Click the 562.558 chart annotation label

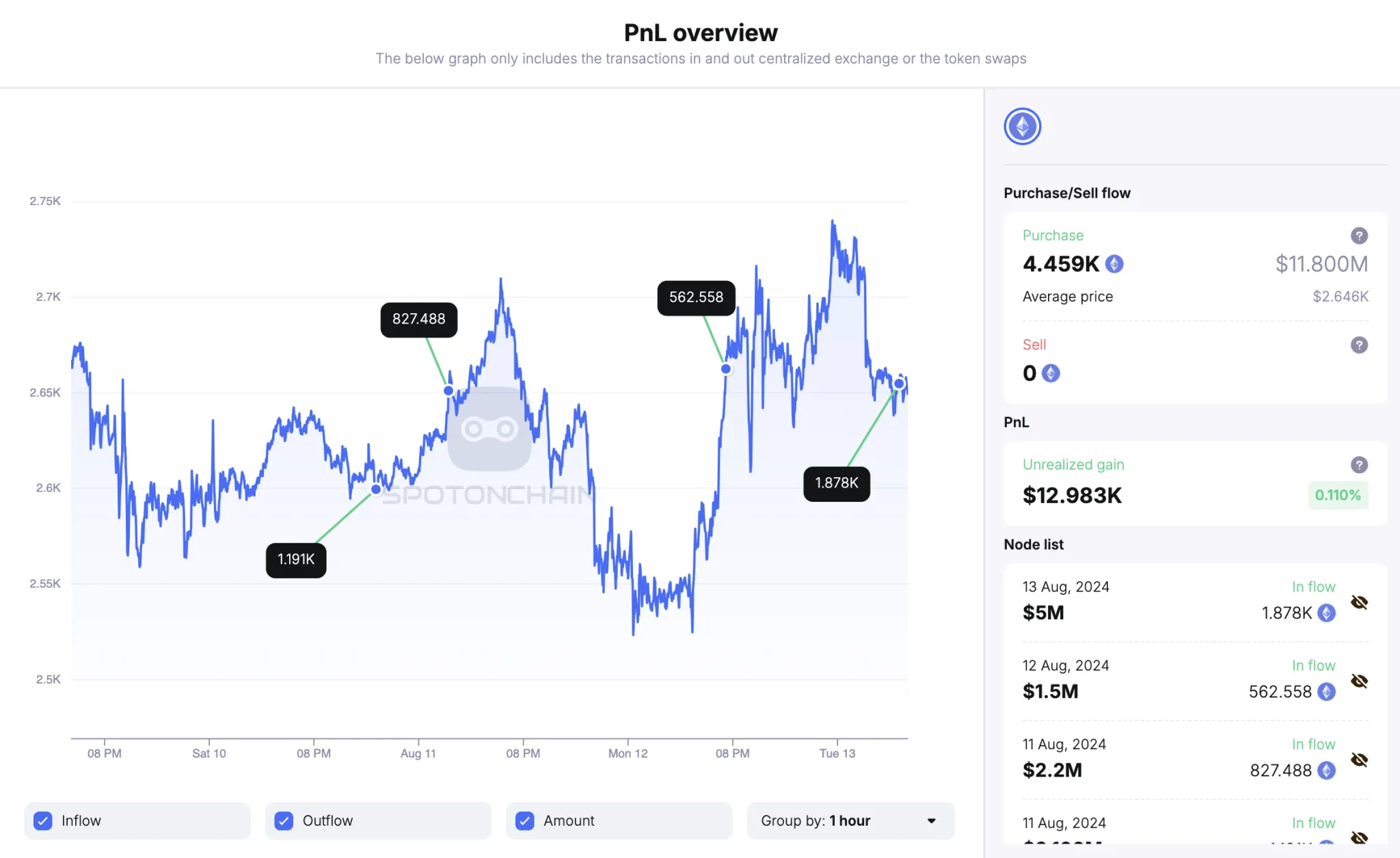696,297
